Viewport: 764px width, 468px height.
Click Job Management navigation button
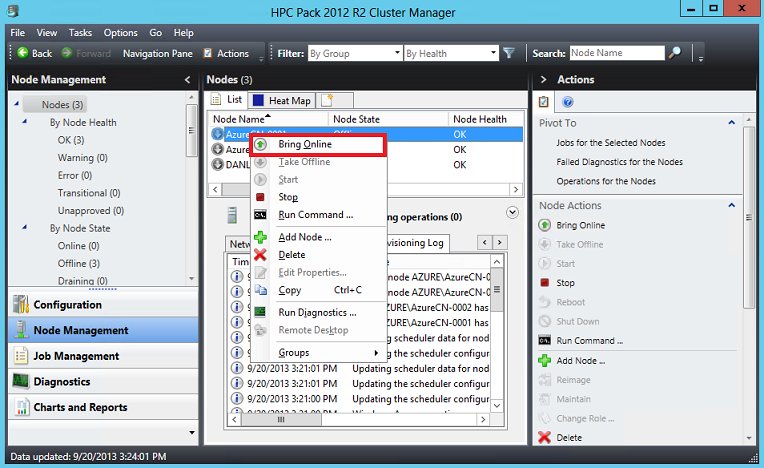[x=103, y=356]
